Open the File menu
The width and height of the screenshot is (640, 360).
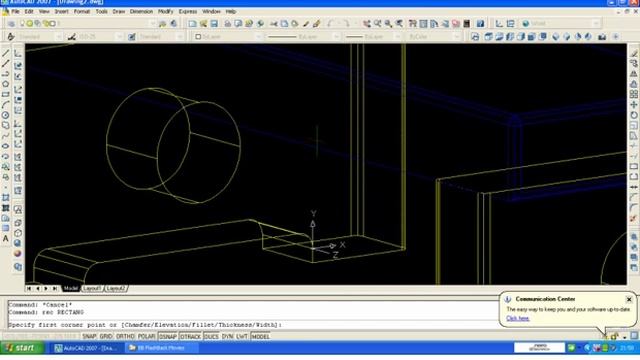coord(15,11)
